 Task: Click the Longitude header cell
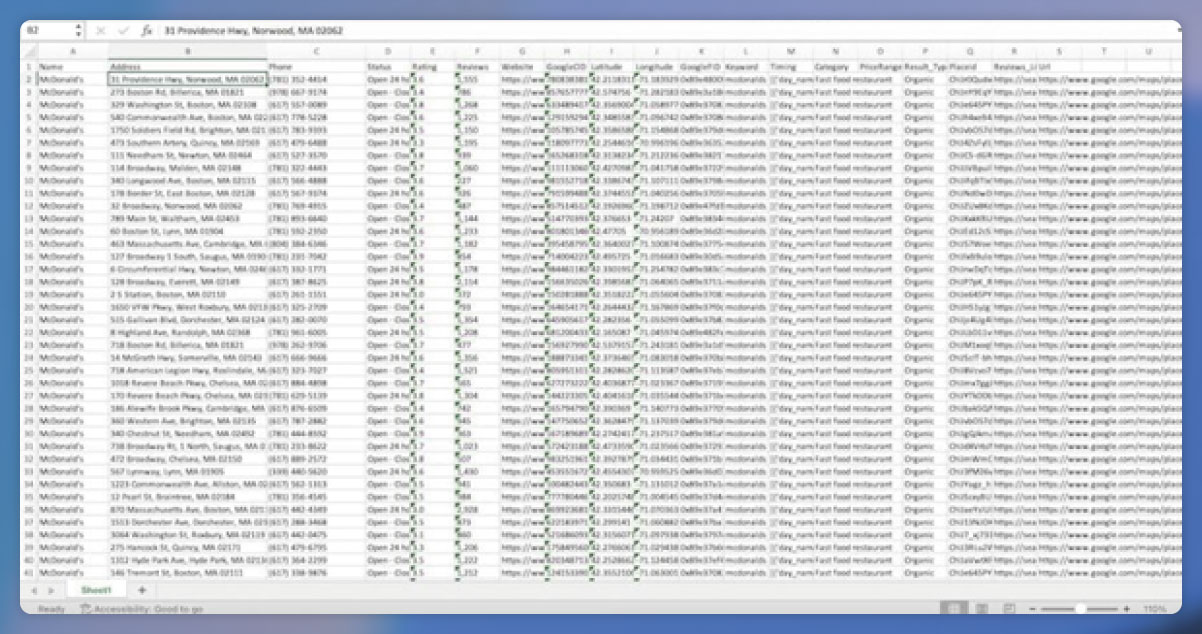[657, 66]
